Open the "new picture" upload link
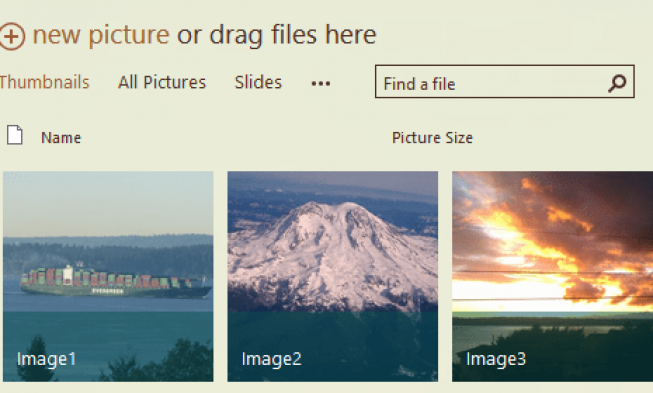 click(x=101, y=35)
